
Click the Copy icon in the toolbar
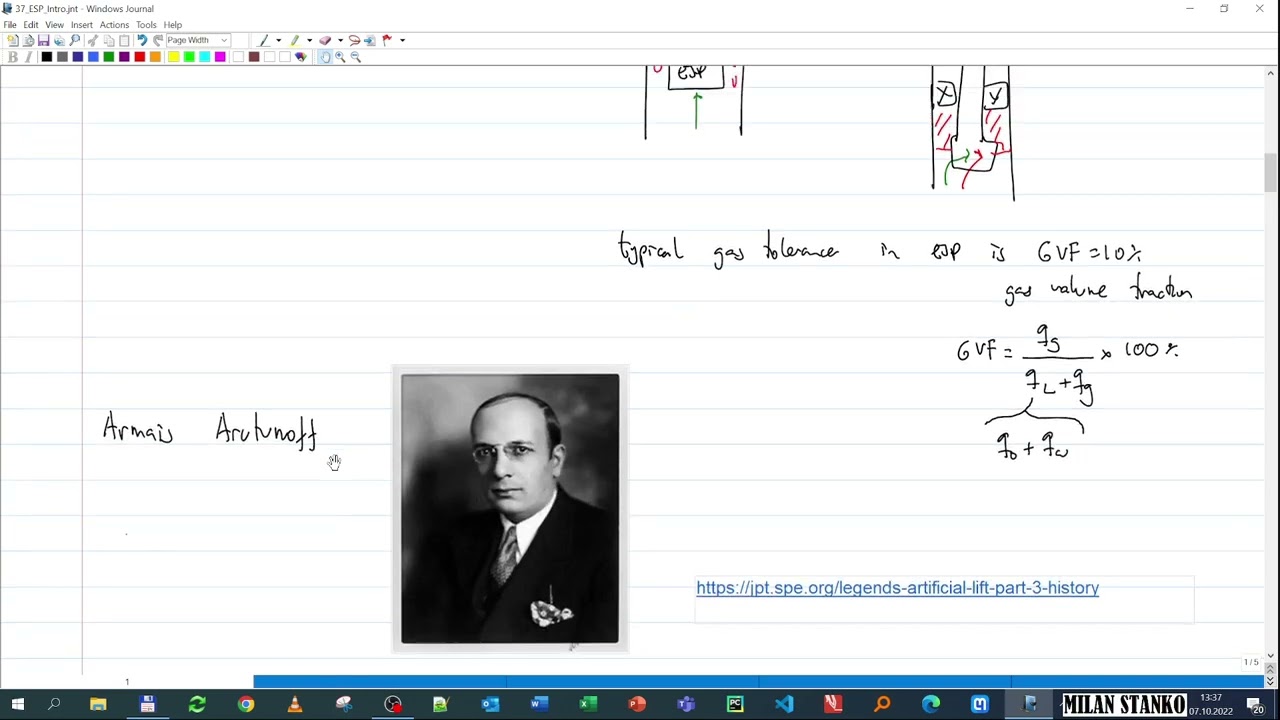coord(109,40)
